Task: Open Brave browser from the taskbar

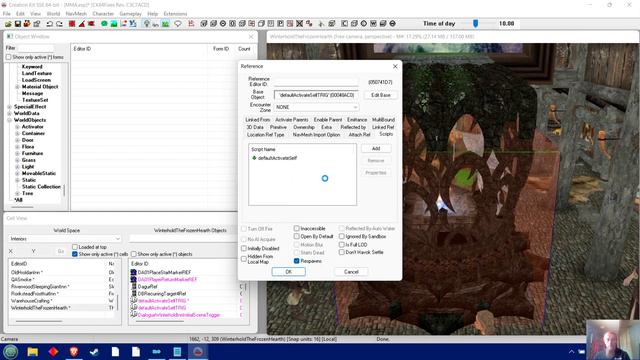Action: point(74,352)
